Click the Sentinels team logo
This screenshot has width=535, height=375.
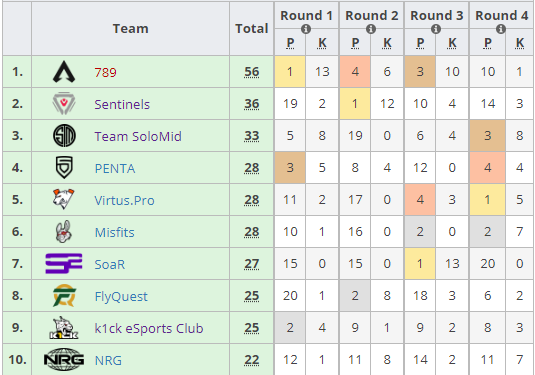[64, 103]
